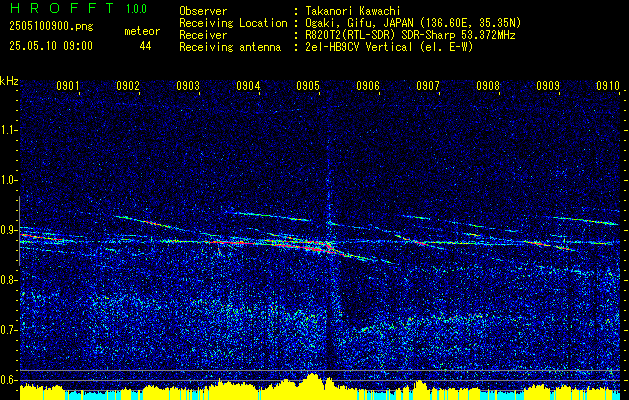Click the 0910 time marker
The image size is (629, 400).
[608, 85]
